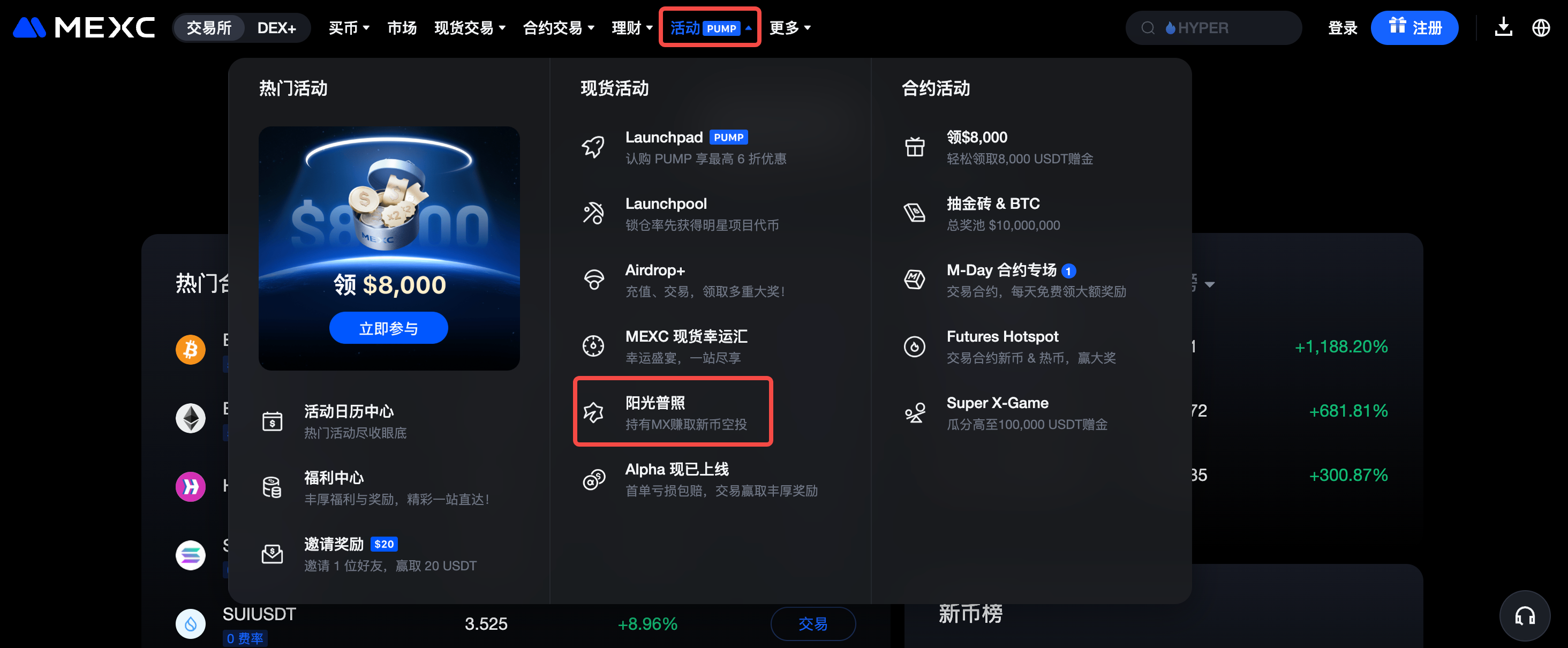Select the 交易所 toggle option
This screenshot has width=1568, height=648.
pos(209,28)
